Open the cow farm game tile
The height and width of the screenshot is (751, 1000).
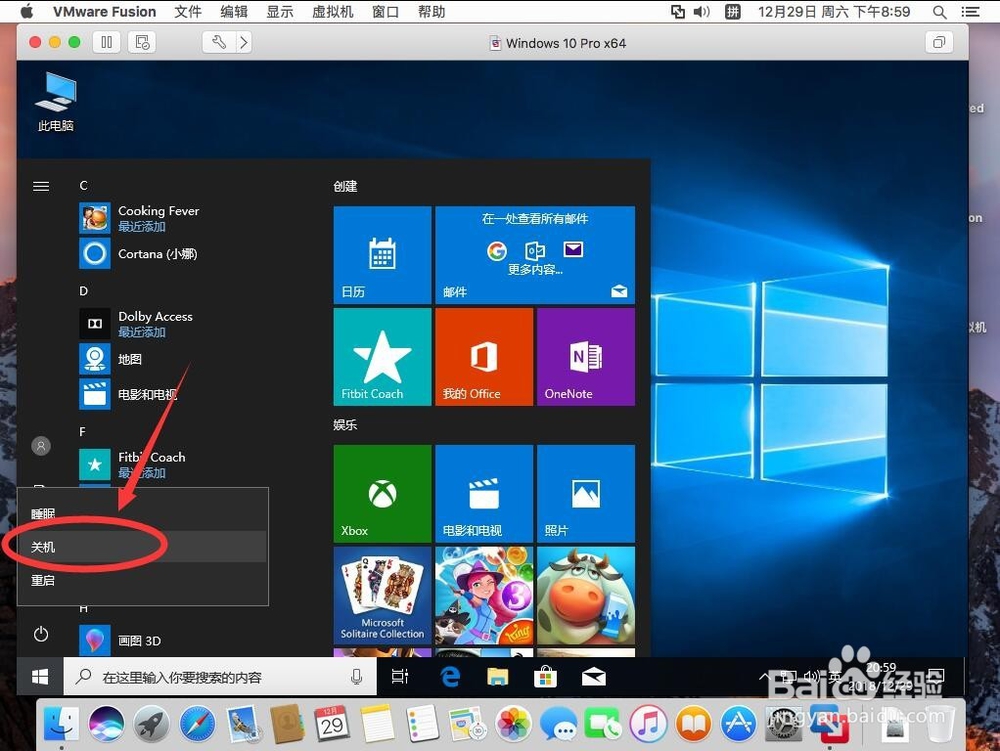click(x=586, y=595)
